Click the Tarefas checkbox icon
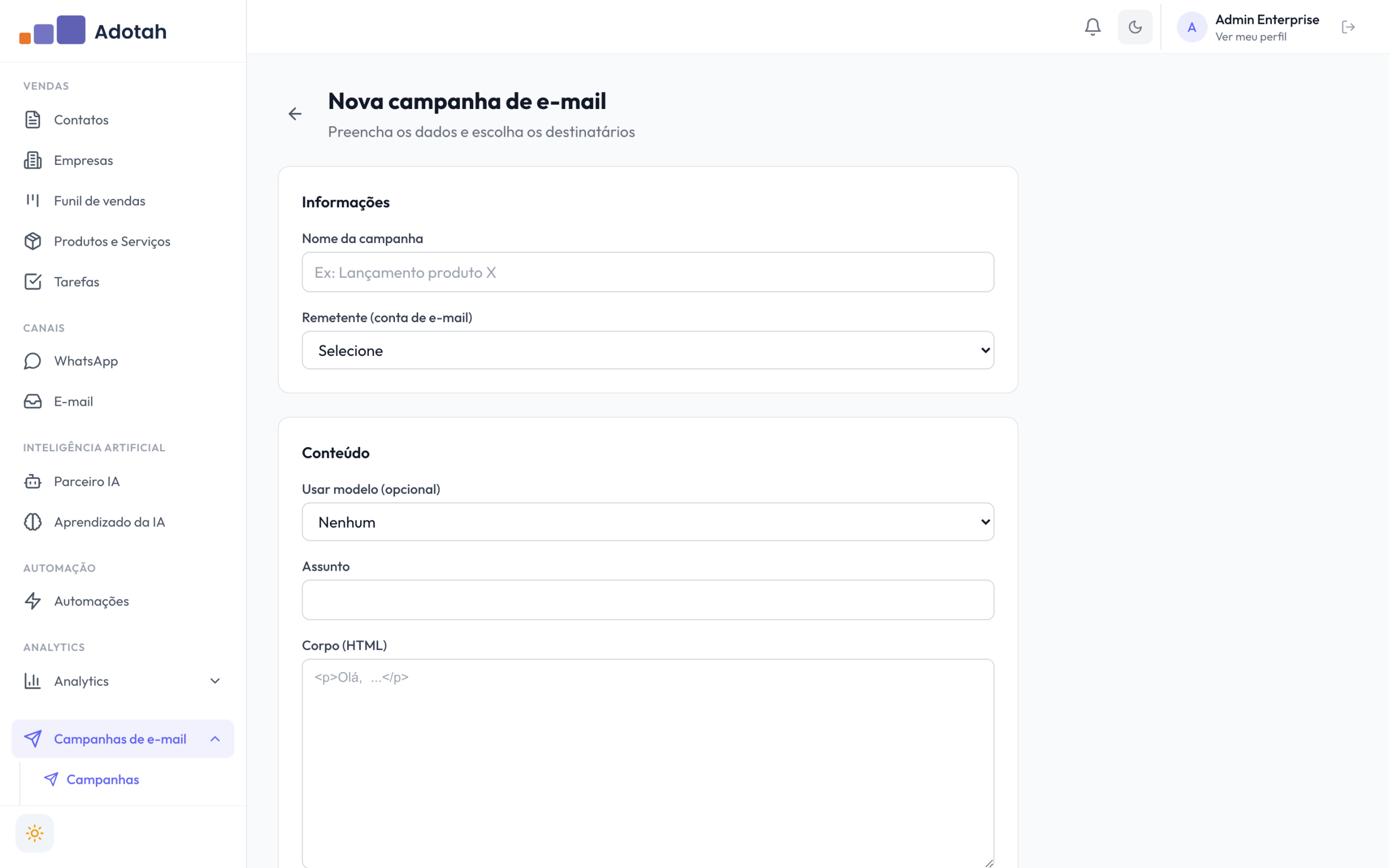The width and height of the screenshot is (1389, 868). pos(33,282)
